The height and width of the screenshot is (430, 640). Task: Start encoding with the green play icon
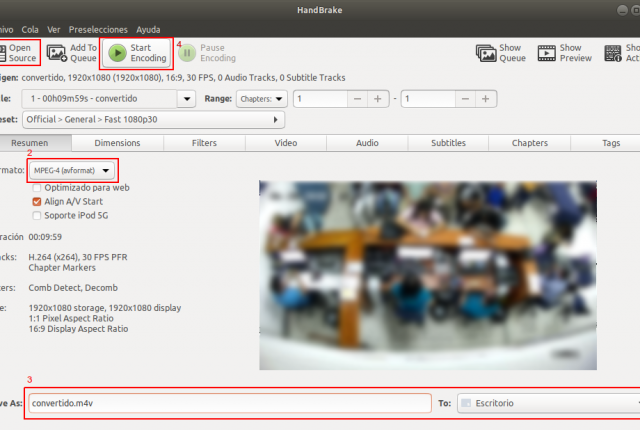pos(118,53)
